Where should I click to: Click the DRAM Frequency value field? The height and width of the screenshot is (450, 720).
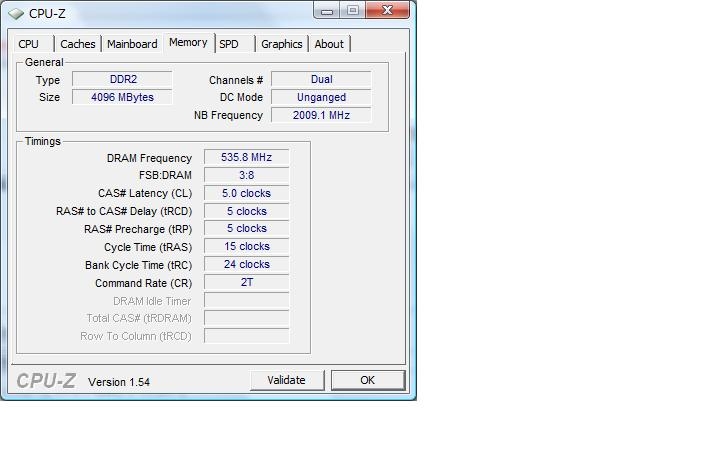tap(246, 158)
